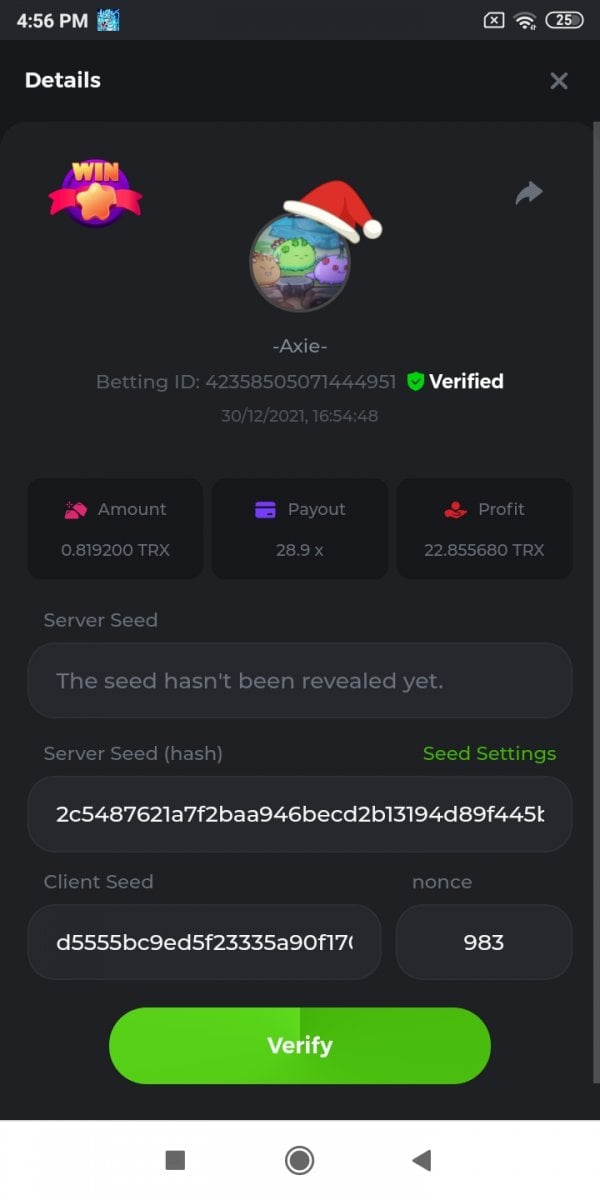The width and height of the screenshot is (600, 1200).
Task: Open Seed Settings link
Action: tap(489, 754)
